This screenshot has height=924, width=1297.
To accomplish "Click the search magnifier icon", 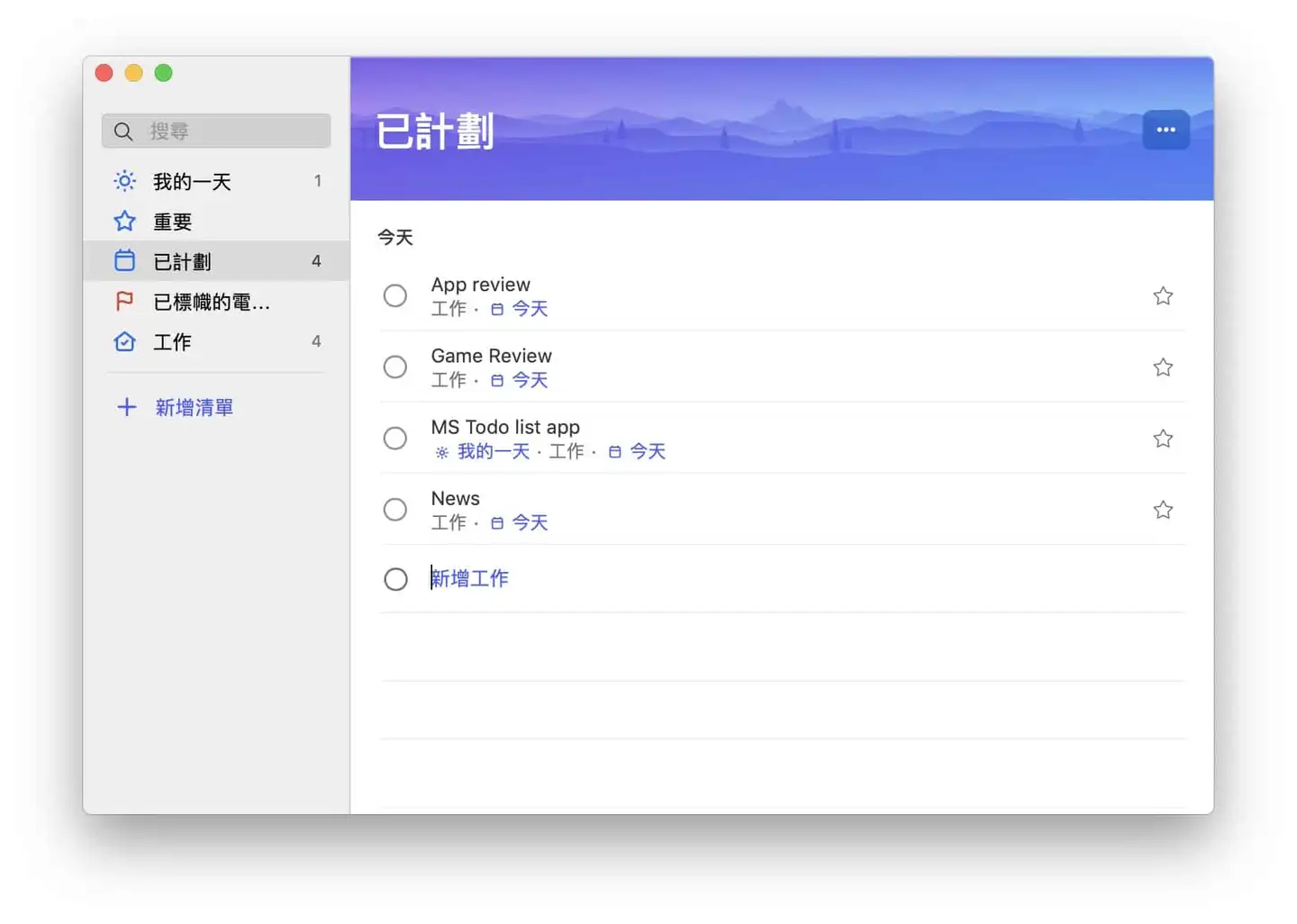I will (x=123, y=131).
